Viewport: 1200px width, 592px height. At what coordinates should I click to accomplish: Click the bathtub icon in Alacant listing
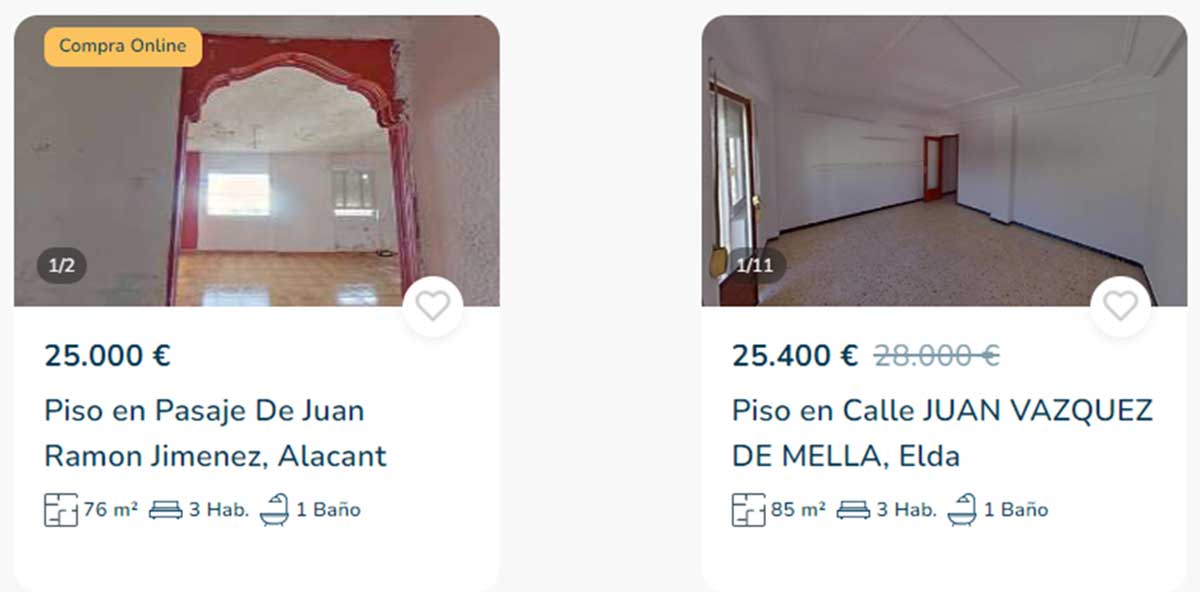(x=274, y=510)
